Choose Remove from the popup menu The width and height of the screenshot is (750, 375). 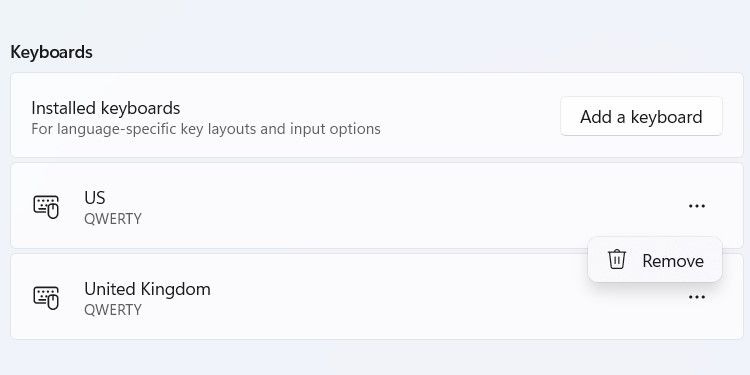[654, 260]
